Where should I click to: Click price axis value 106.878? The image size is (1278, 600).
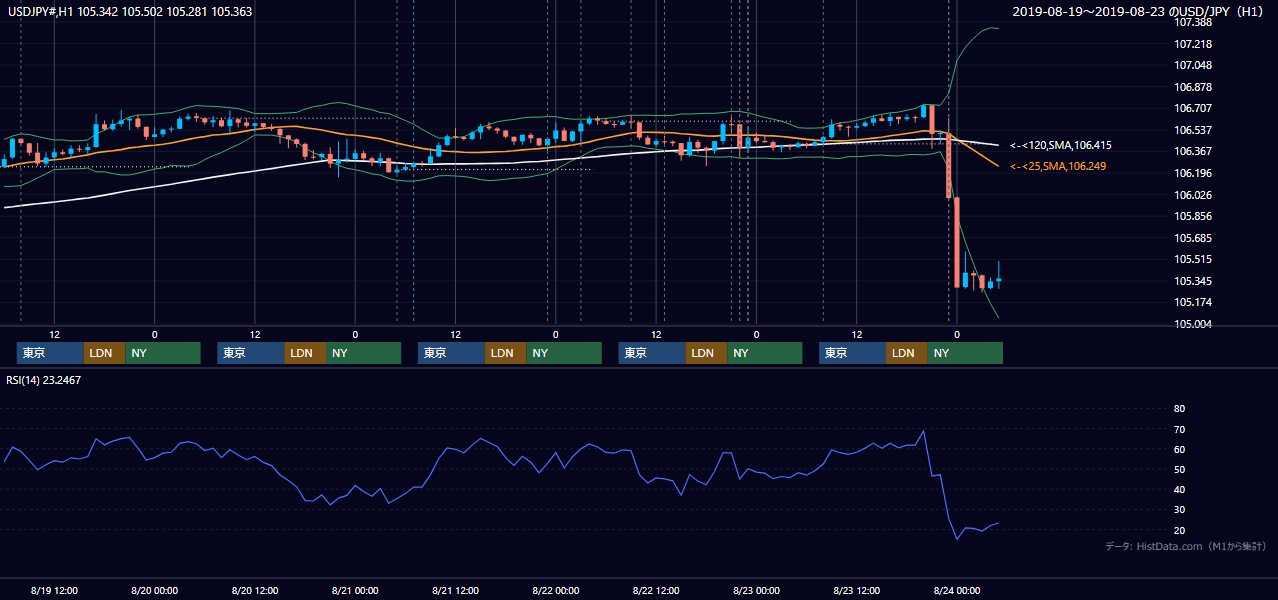pyautogui.click(x=1193, y=87)
